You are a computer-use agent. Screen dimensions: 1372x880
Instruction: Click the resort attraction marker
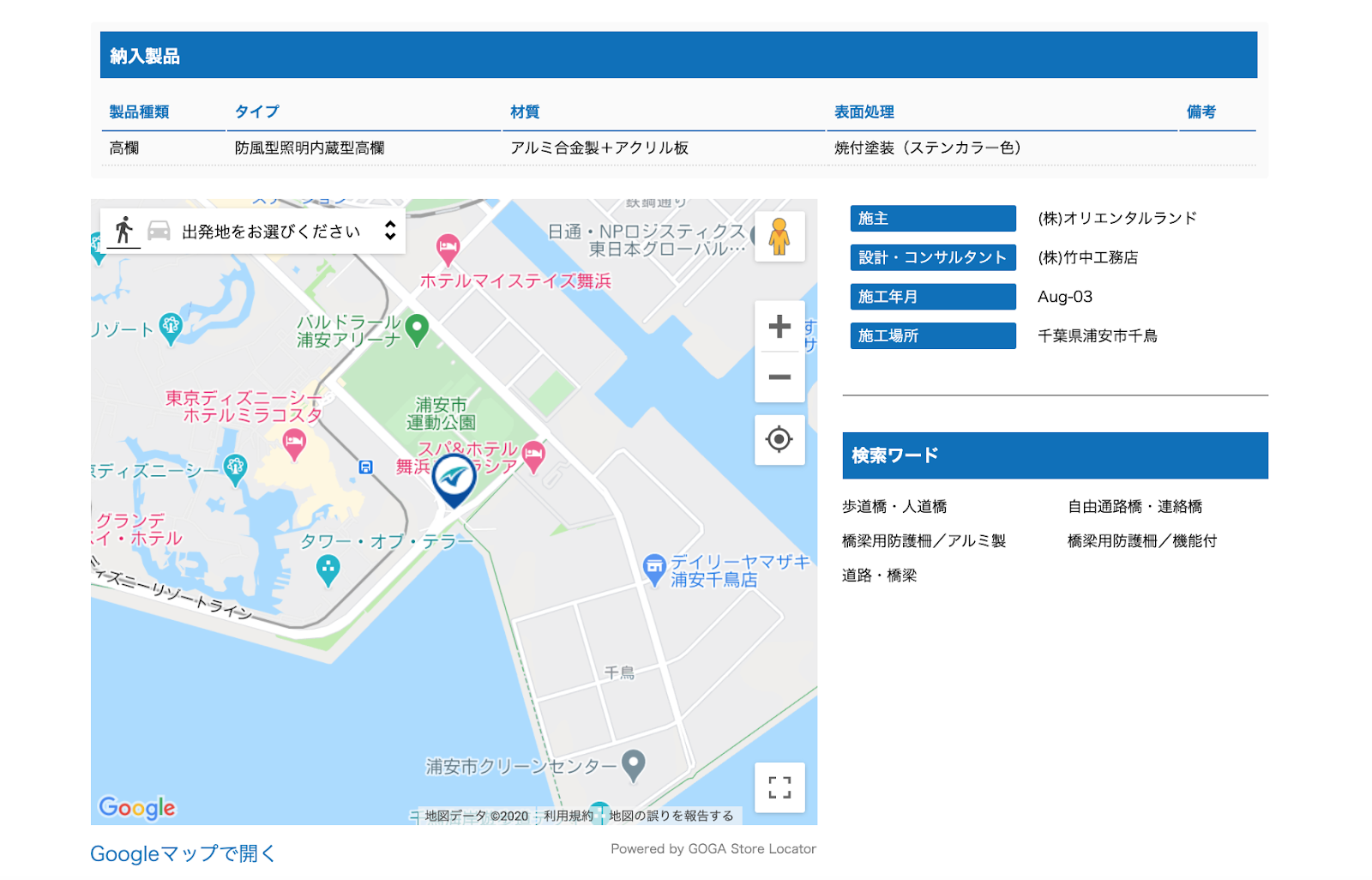[x=171, y=328]
